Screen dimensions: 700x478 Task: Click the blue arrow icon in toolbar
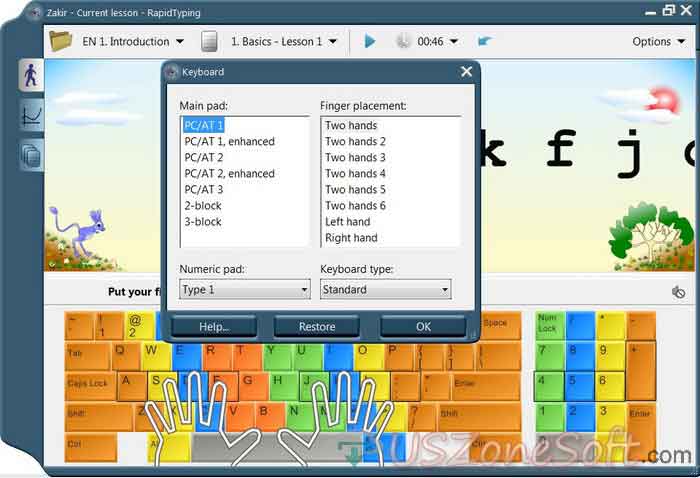click(485, 42)
